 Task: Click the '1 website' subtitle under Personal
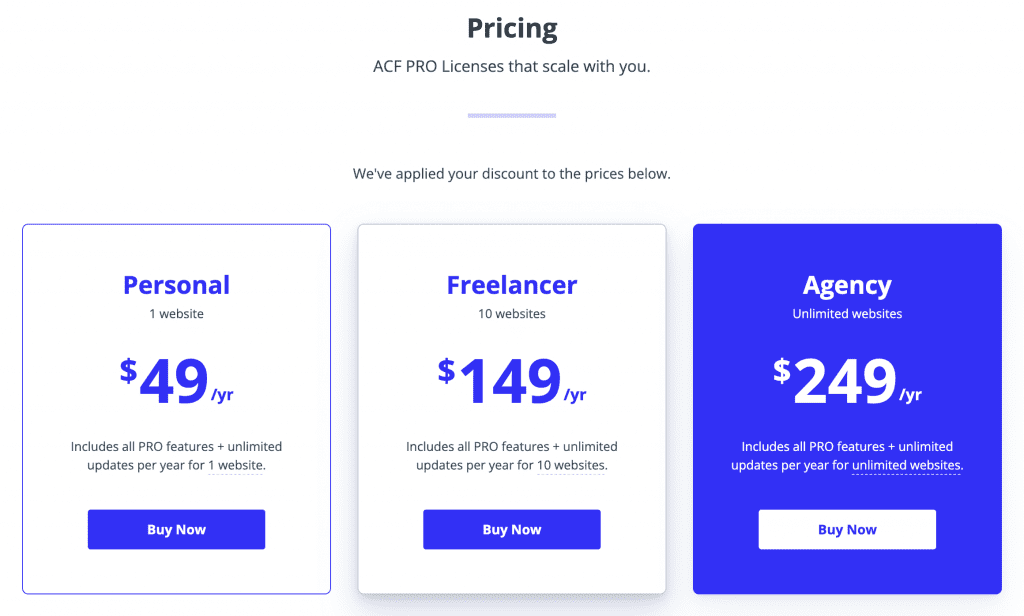tap(176, 314)
